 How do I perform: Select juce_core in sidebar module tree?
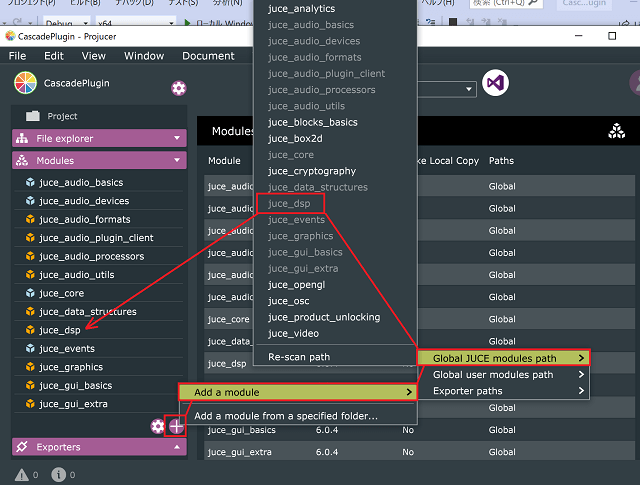coord(62,293)
